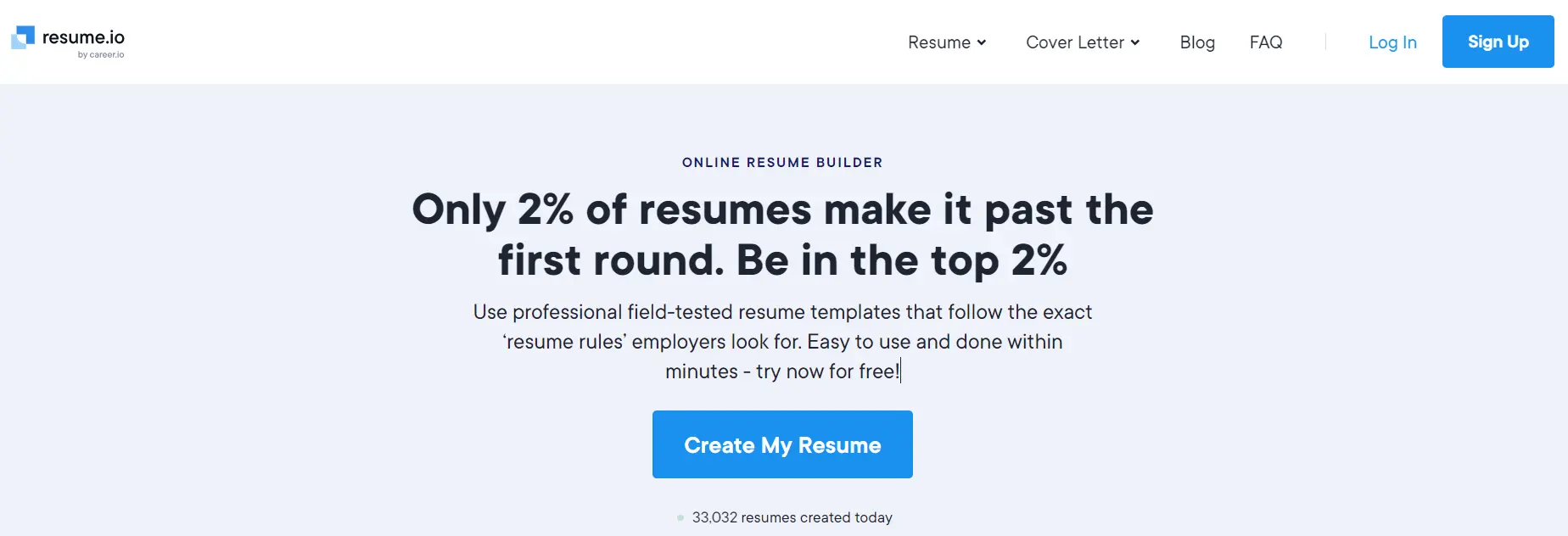Viewport: 1568px width, 536px height.
Task: Go to the Blog page
Action: coord(1197,42)
